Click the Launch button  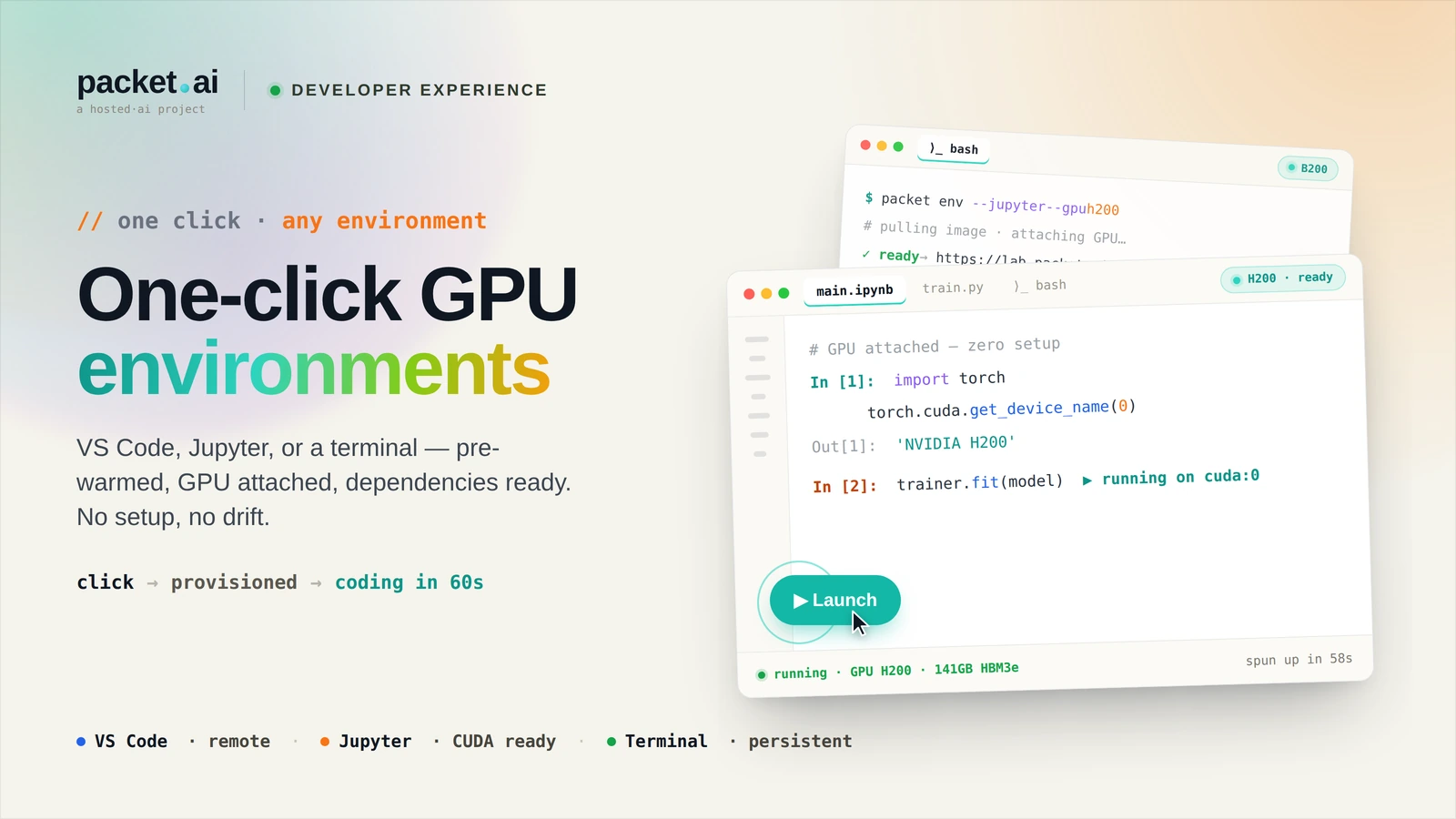(835, 600)
